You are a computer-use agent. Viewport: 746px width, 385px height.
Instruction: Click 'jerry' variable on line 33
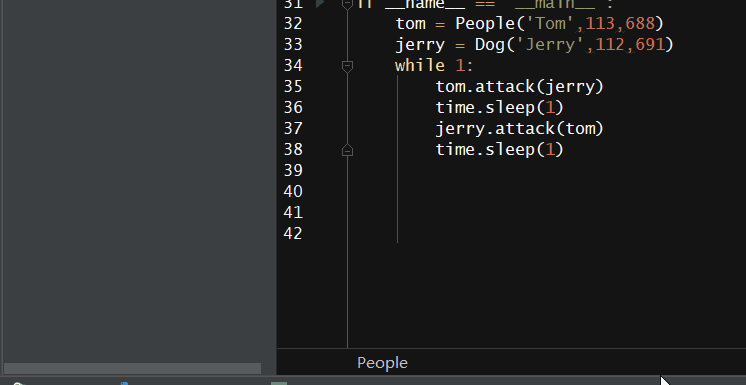[421, 45]
